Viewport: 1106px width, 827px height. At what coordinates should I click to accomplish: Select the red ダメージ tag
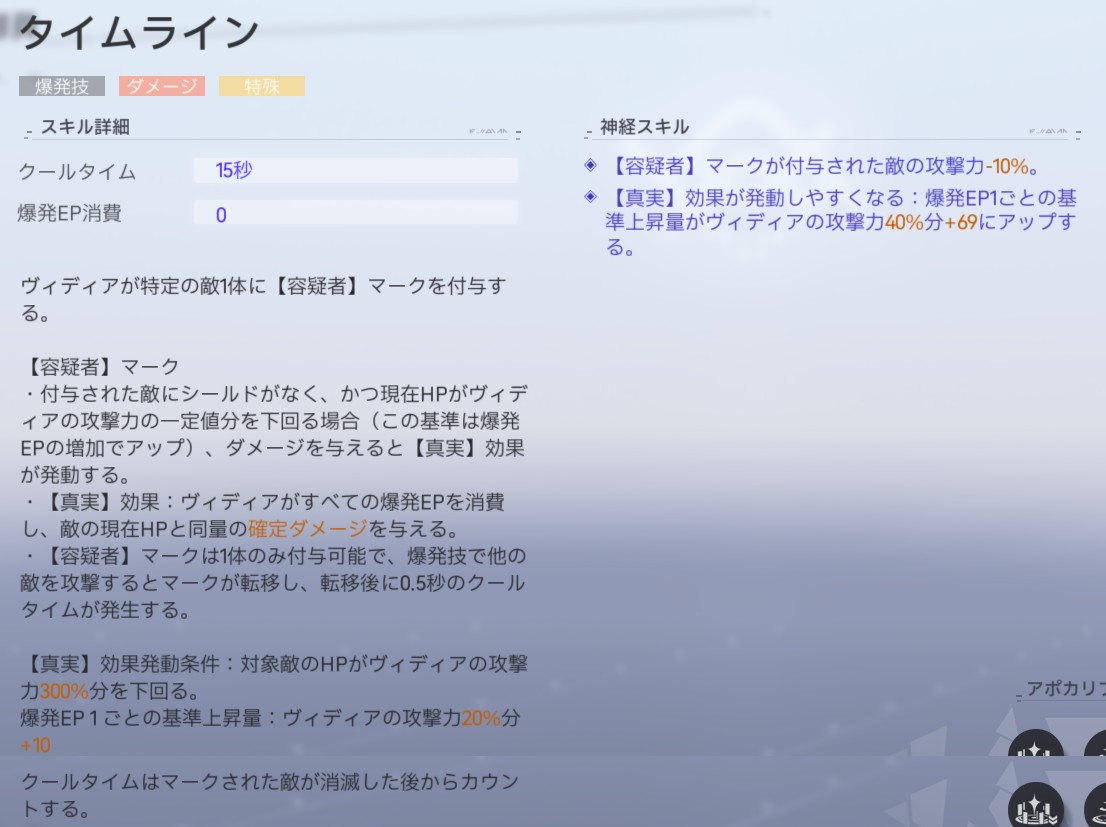click(162, 87)
